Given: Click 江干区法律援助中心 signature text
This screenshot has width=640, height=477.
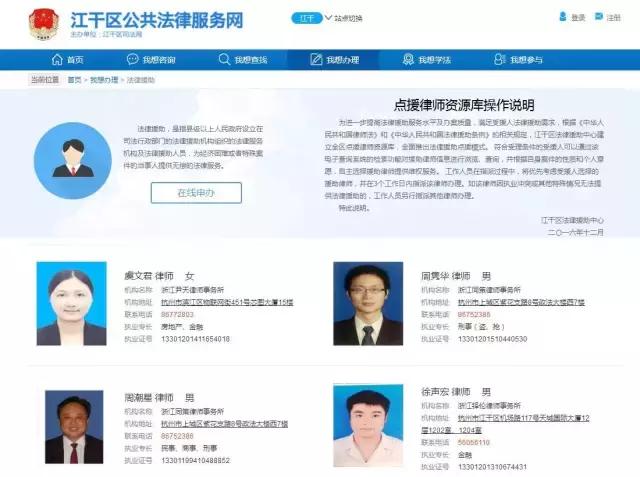Looking at the screenshot, I should tap(572, 220).
